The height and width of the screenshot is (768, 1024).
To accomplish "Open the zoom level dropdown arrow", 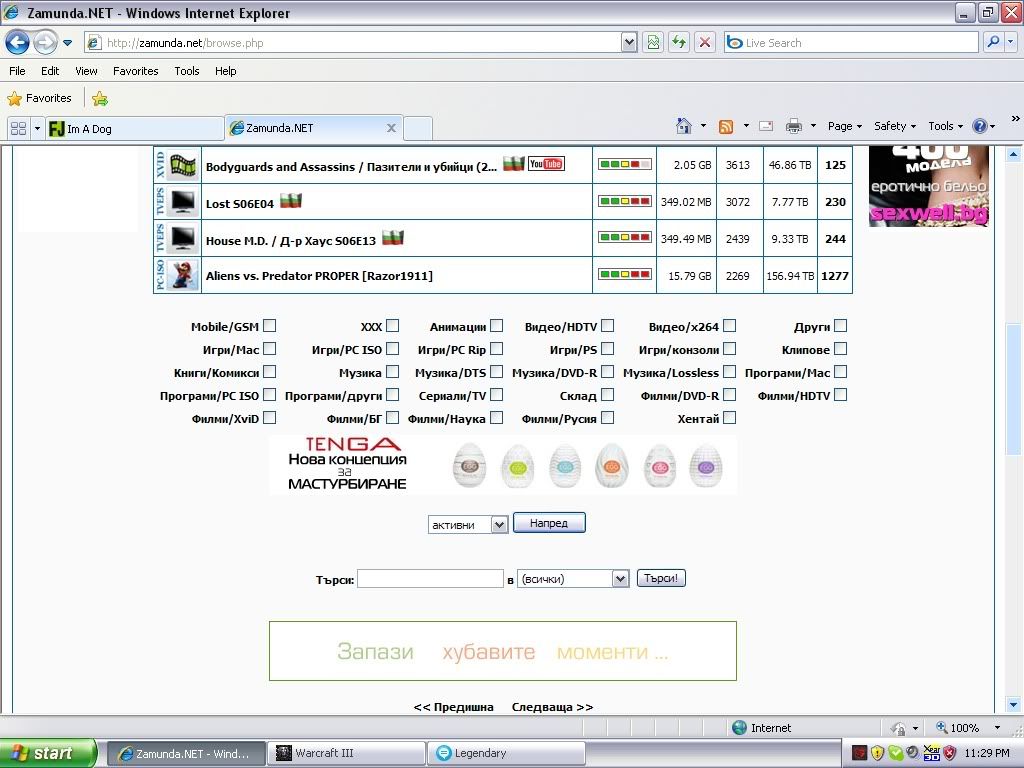I will pos(997,728).
